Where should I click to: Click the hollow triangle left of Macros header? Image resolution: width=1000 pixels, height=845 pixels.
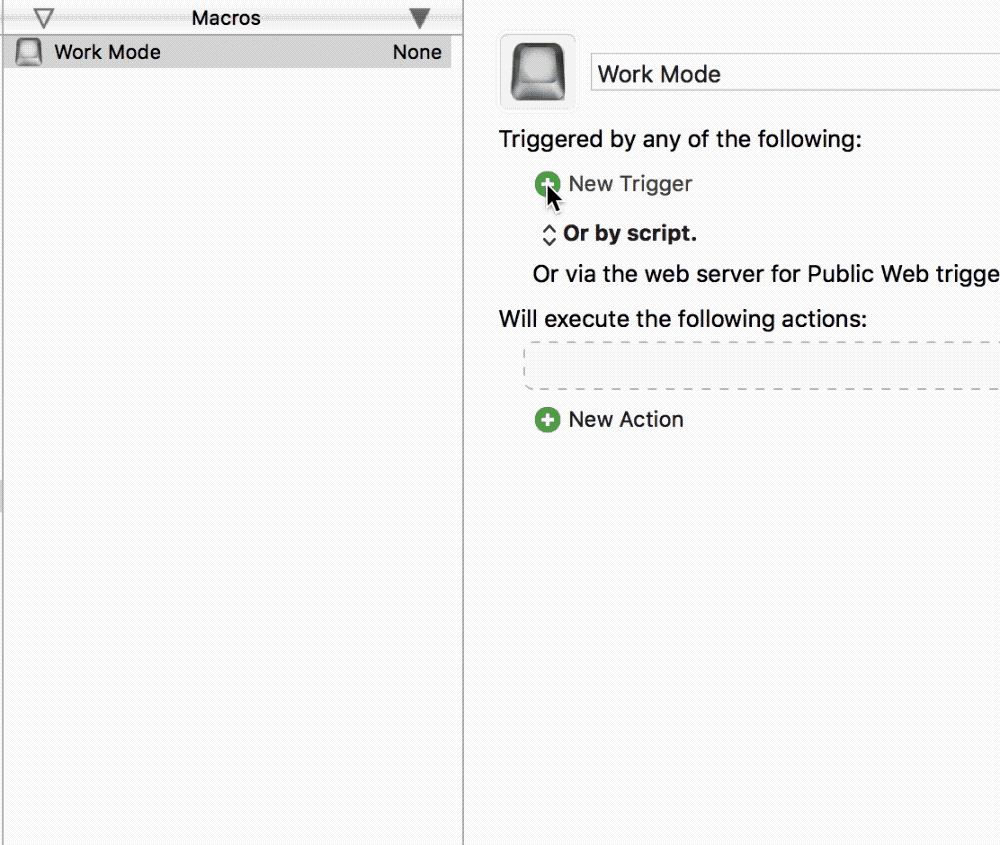coord(44,18)
